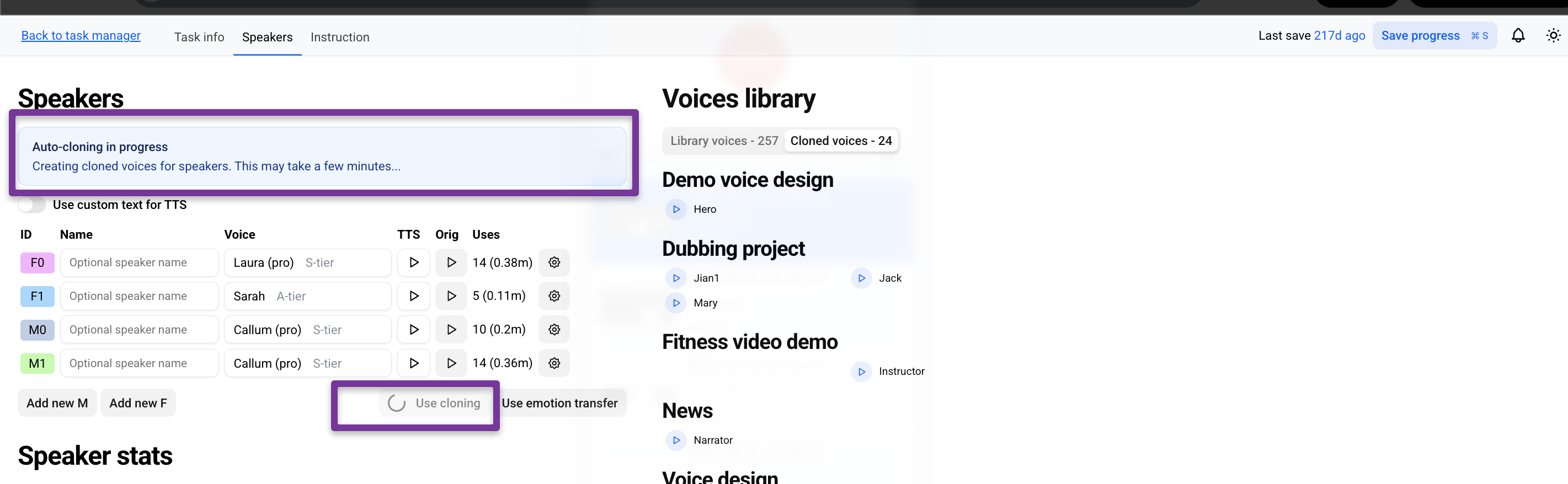Play the Hero voice sample
The width and height of the screenshot is (1568, 484).
click(676, 209)
